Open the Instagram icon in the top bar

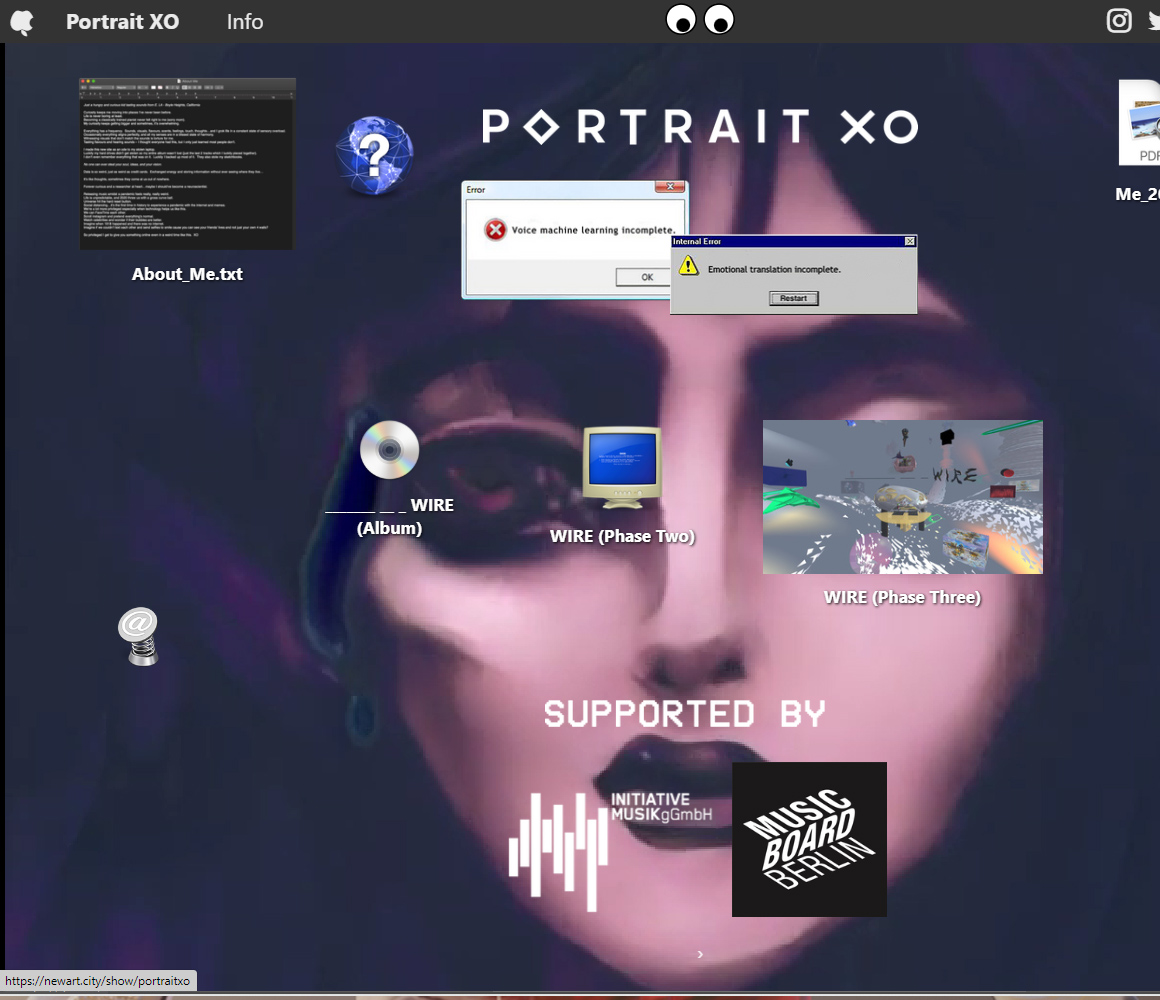[x=1119, y=21]
